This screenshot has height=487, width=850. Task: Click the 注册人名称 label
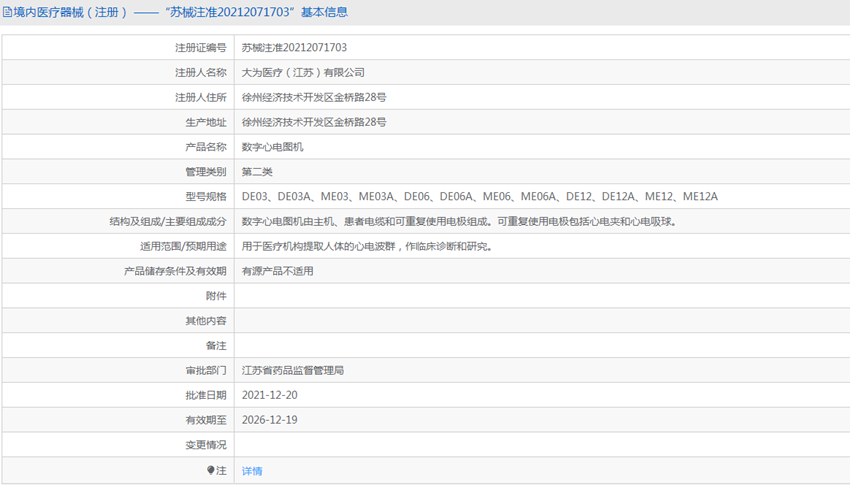[x=201, y=73]
